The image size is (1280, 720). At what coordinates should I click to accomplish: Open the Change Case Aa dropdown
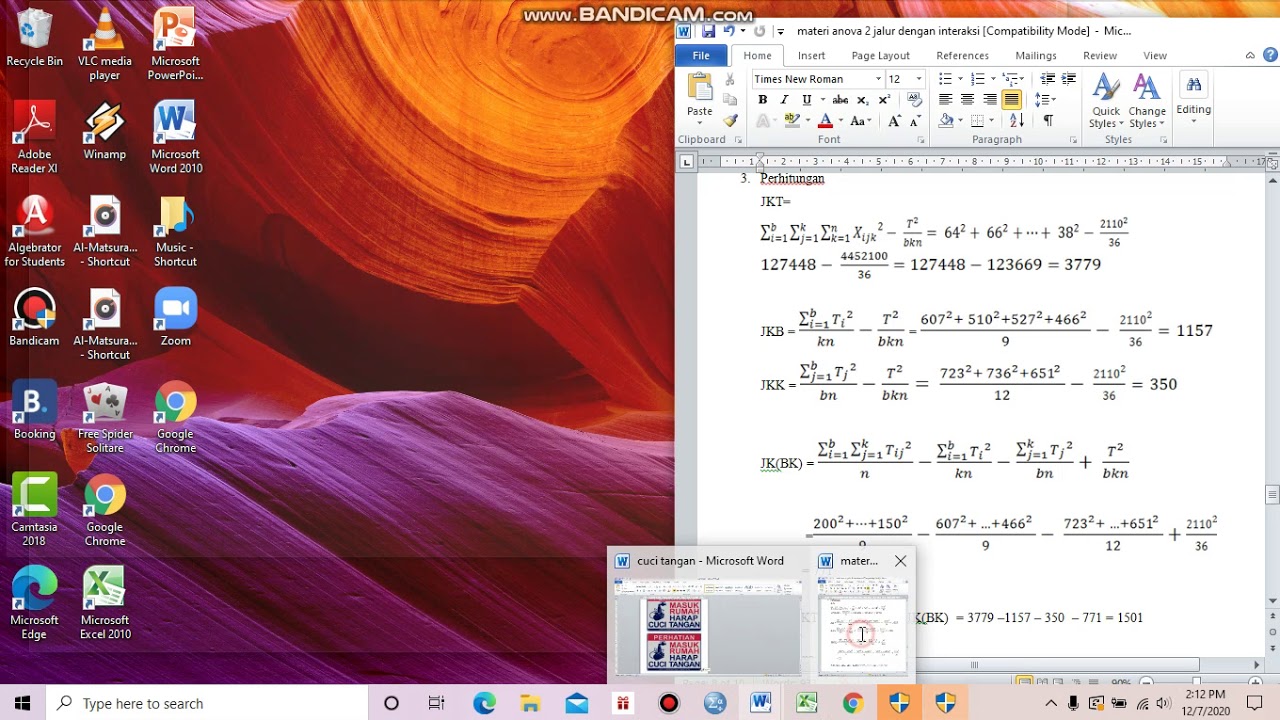[860, 121]
